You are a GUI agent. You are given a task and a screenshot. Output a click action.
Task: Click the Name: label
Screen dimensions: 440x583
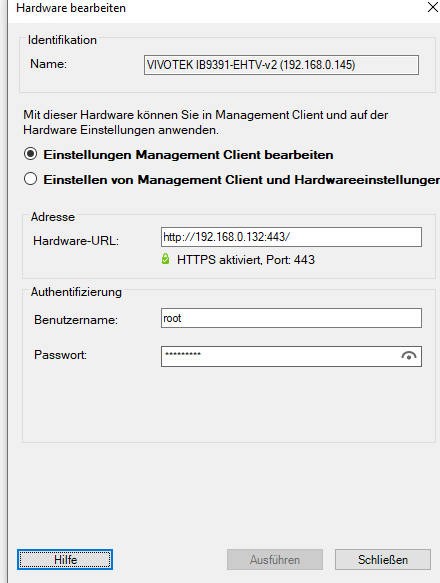coord(48,64)
